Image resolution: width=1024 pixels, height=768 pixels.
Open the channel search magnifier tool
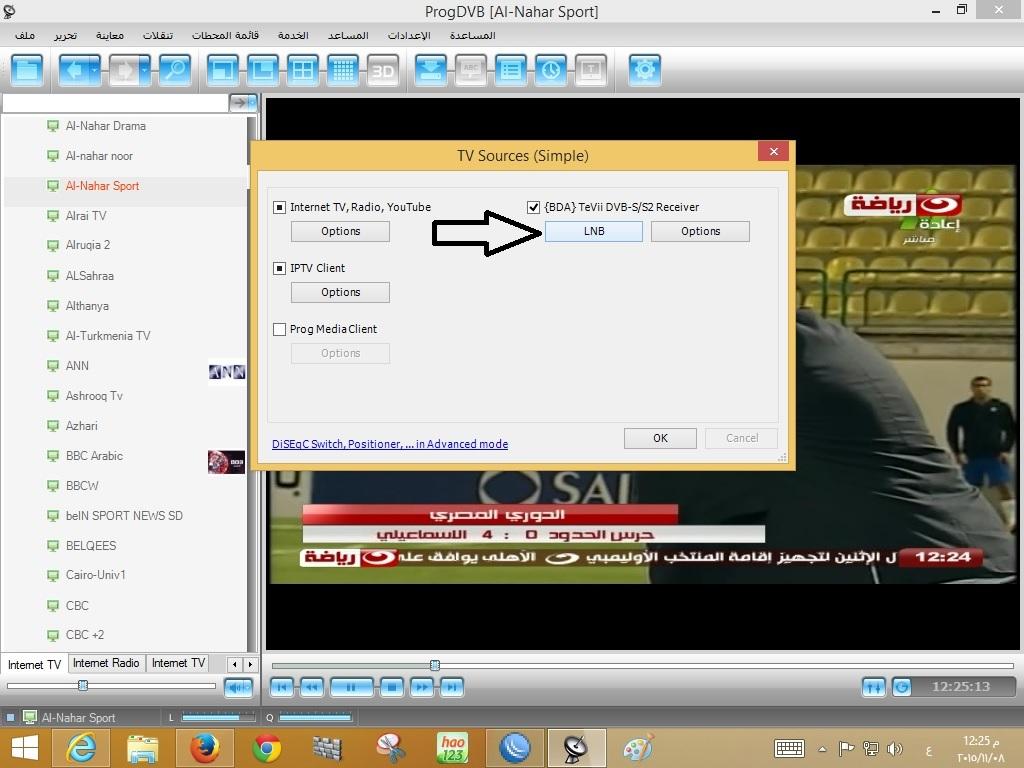175,69
